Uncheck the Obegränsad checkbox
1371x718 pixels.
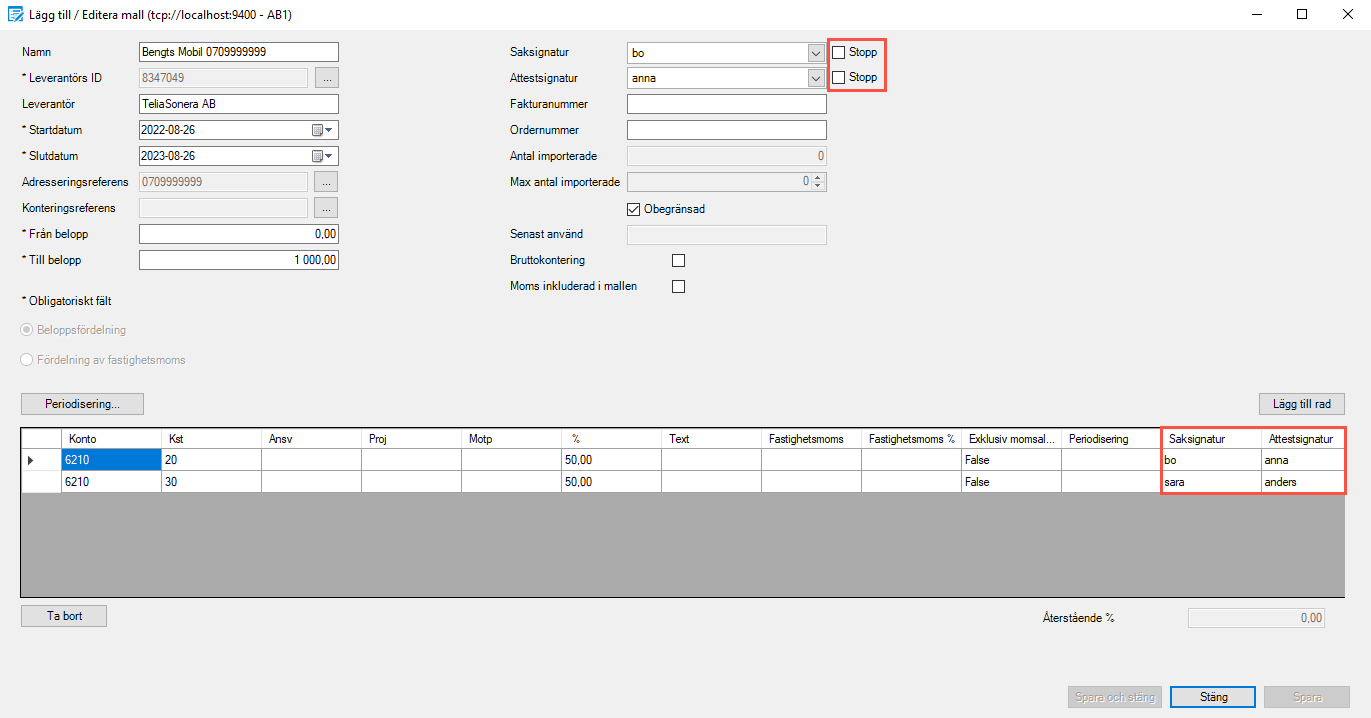point(633,209)
